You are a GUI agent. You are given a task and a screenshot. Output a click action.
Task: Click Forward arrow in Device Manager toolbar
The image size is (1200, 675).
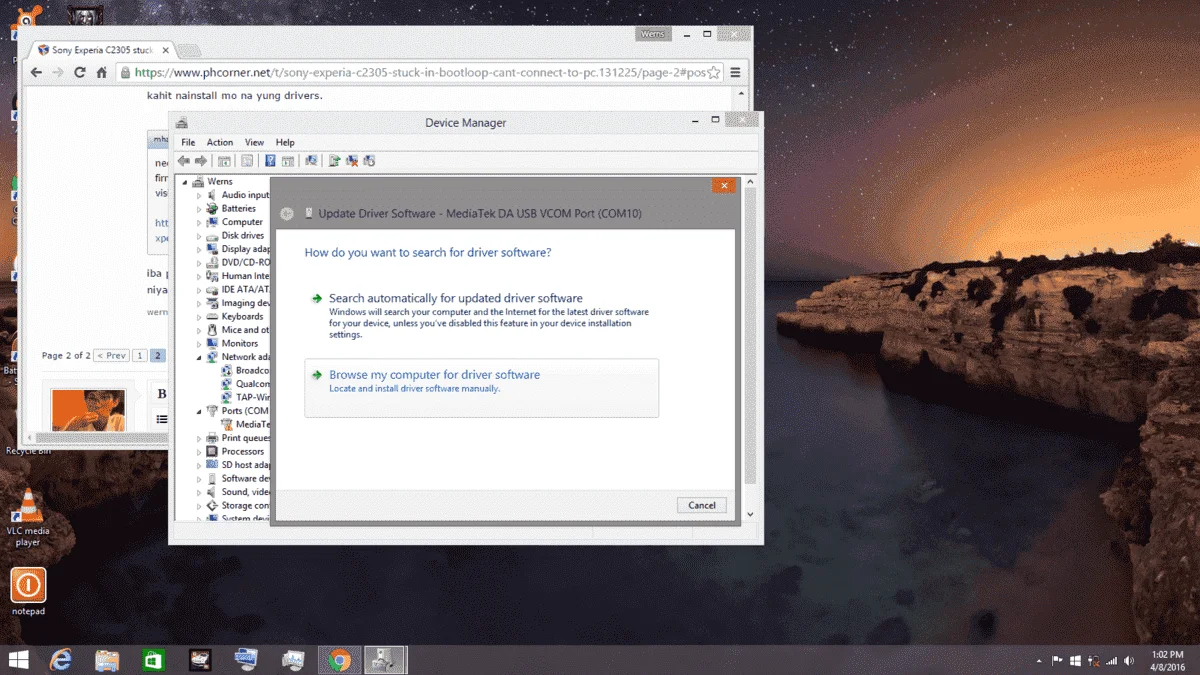tap(201, 161)
